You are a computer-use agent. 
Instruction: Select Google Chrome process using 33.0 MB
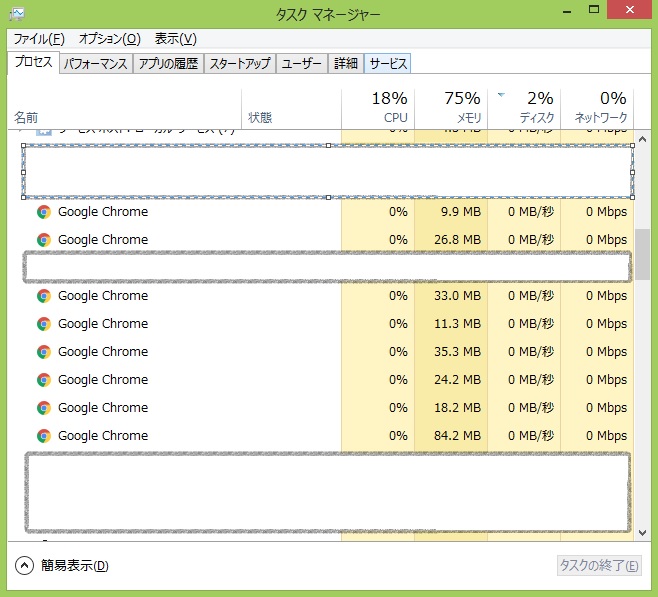(x=321, y=296)
